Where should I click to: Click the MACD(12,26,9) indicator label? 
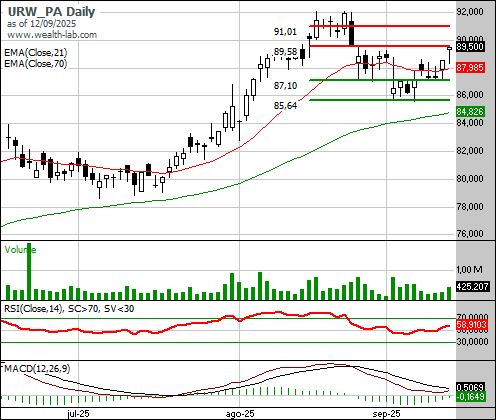(37, 368)
